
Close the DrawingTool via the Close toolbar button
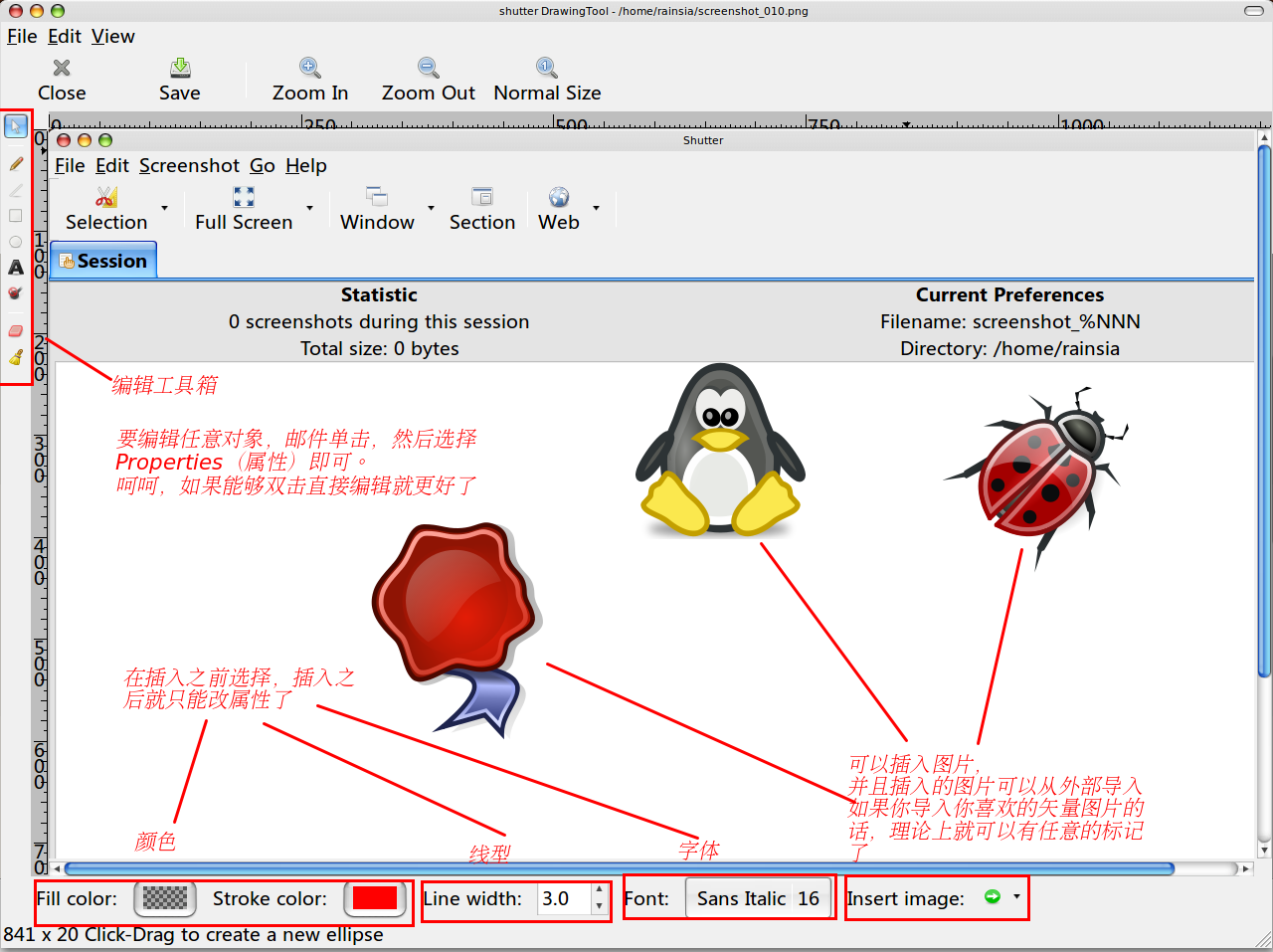(62, 80)
